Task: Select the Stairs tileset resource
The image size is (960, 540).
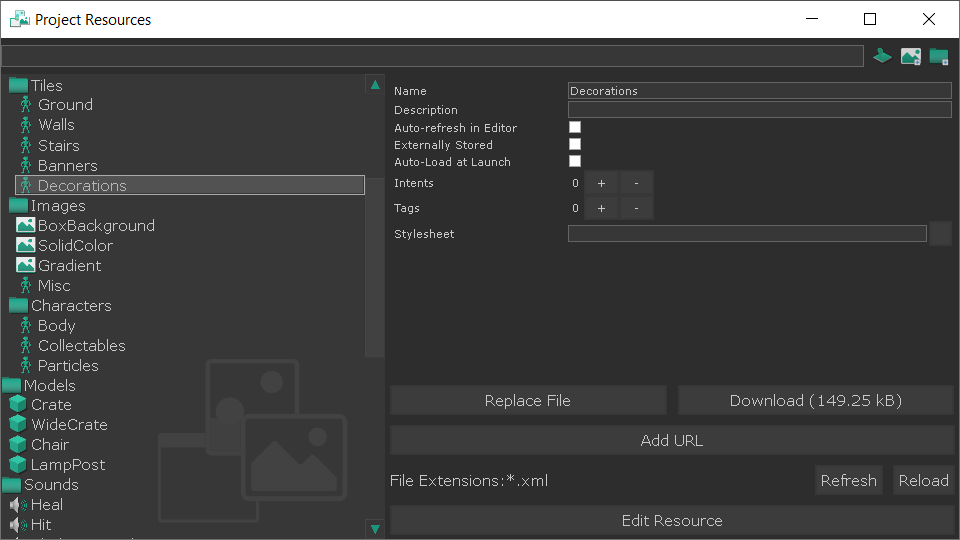Action: 58,146
